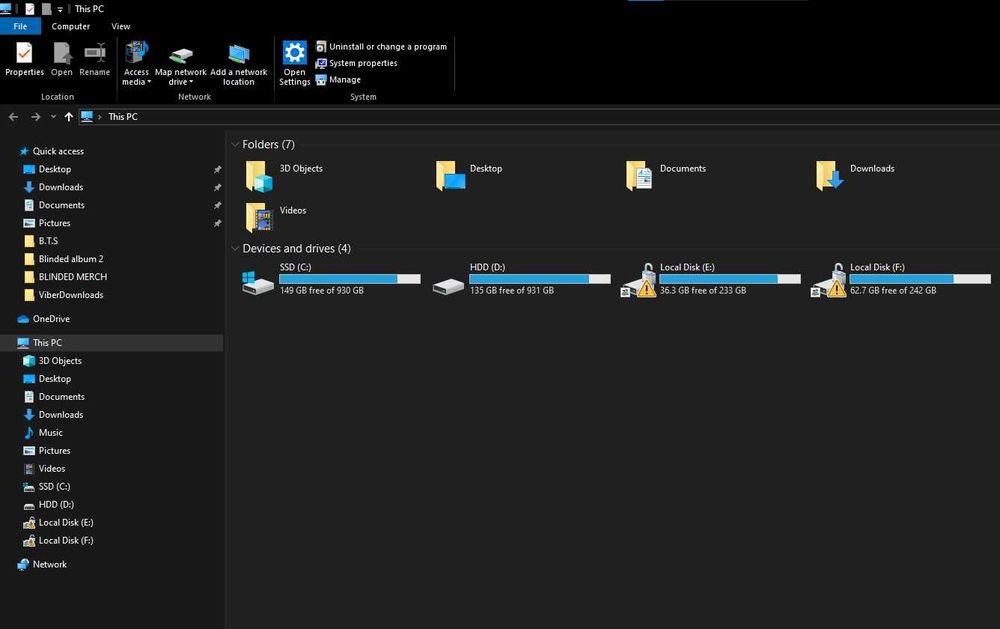Open pinned Desktop under Quick access
Image resolution: width=1000 pixels, height=629 pixels.
(55, 169)
